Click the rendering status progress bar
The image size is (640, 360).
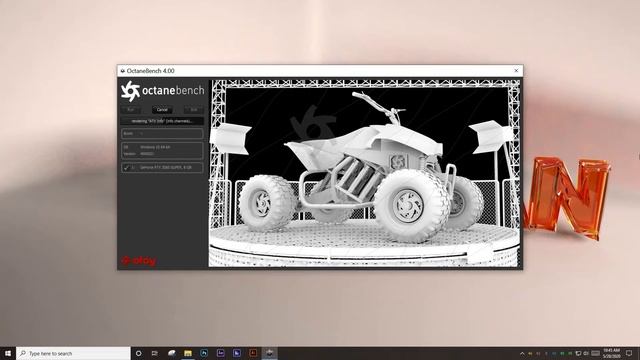pyautogui.click(x=162, y=121)
